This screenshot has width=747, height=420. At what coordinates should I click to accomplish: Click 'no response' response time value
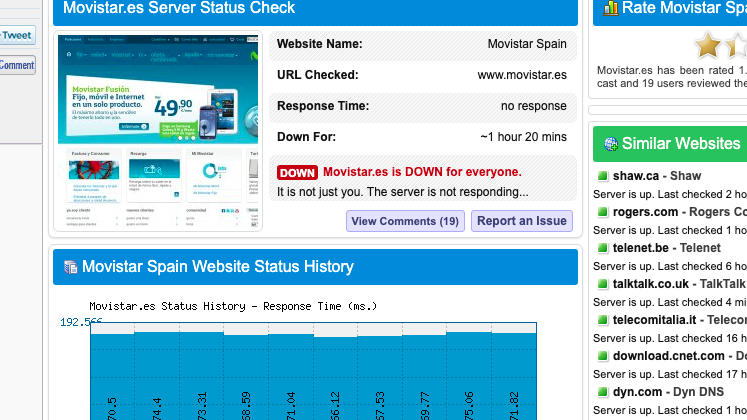tap(534, 106)
